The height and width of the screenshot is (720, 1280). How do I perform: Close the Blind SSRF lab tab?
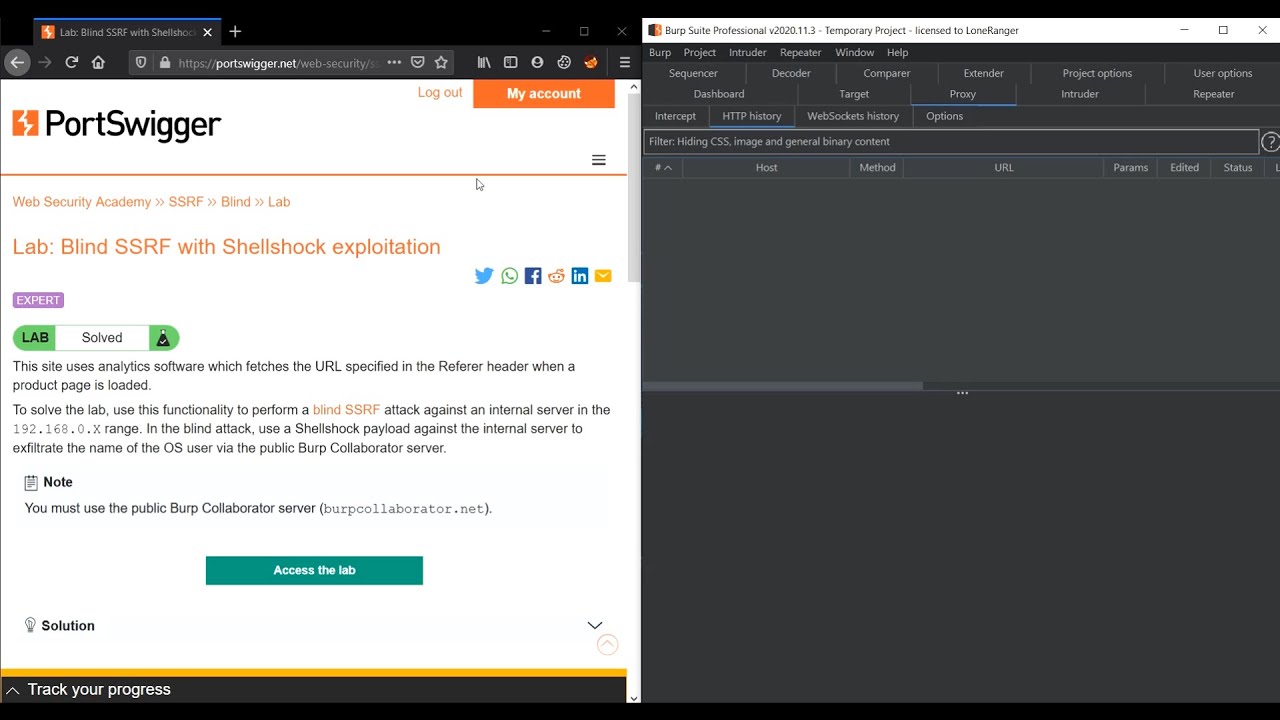[207, 32]
